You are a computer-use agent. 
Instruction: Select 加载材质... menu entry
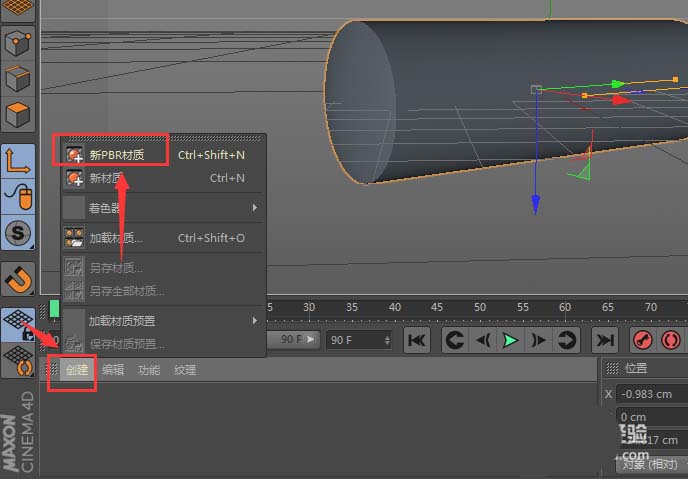[116, 238]
